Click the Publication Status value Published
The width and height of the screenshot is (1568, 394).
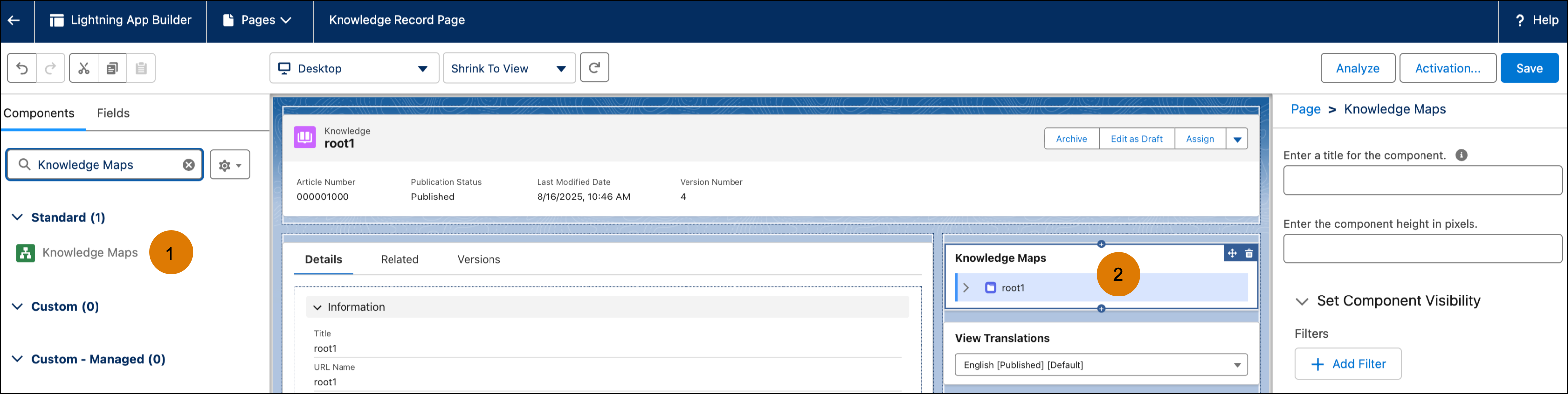click(432, 197)
